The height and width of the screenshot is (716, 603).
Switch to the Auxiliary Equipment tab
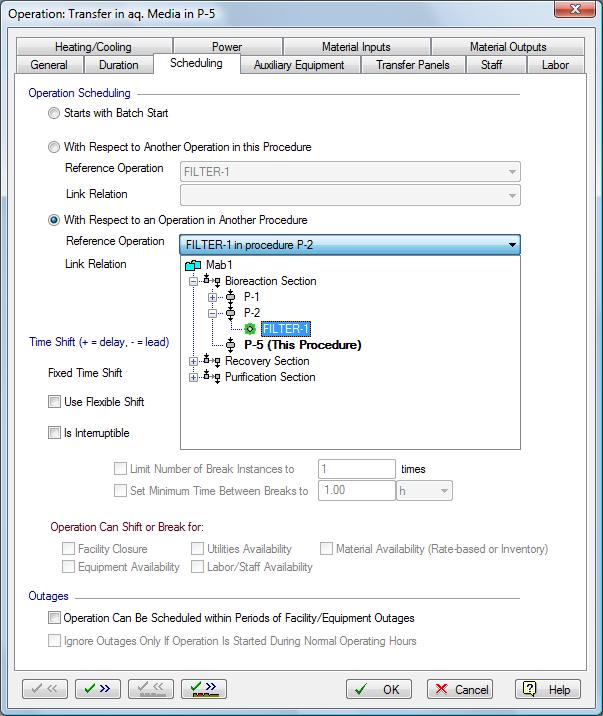298,65
